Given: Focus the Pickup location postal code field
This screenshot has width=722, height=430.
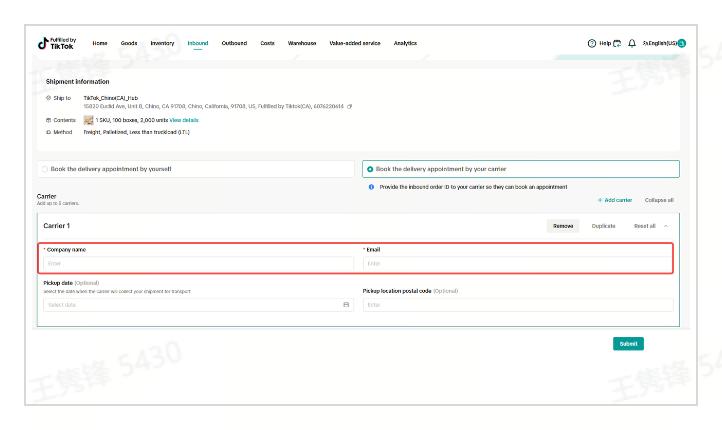Looking at the screenshot, I should pos(518,305).
